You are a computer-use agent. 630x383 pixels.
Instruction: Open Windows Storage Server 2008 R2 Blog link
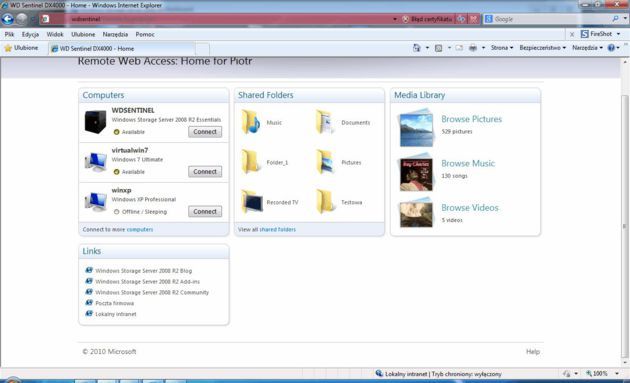(x=143, y=271)
